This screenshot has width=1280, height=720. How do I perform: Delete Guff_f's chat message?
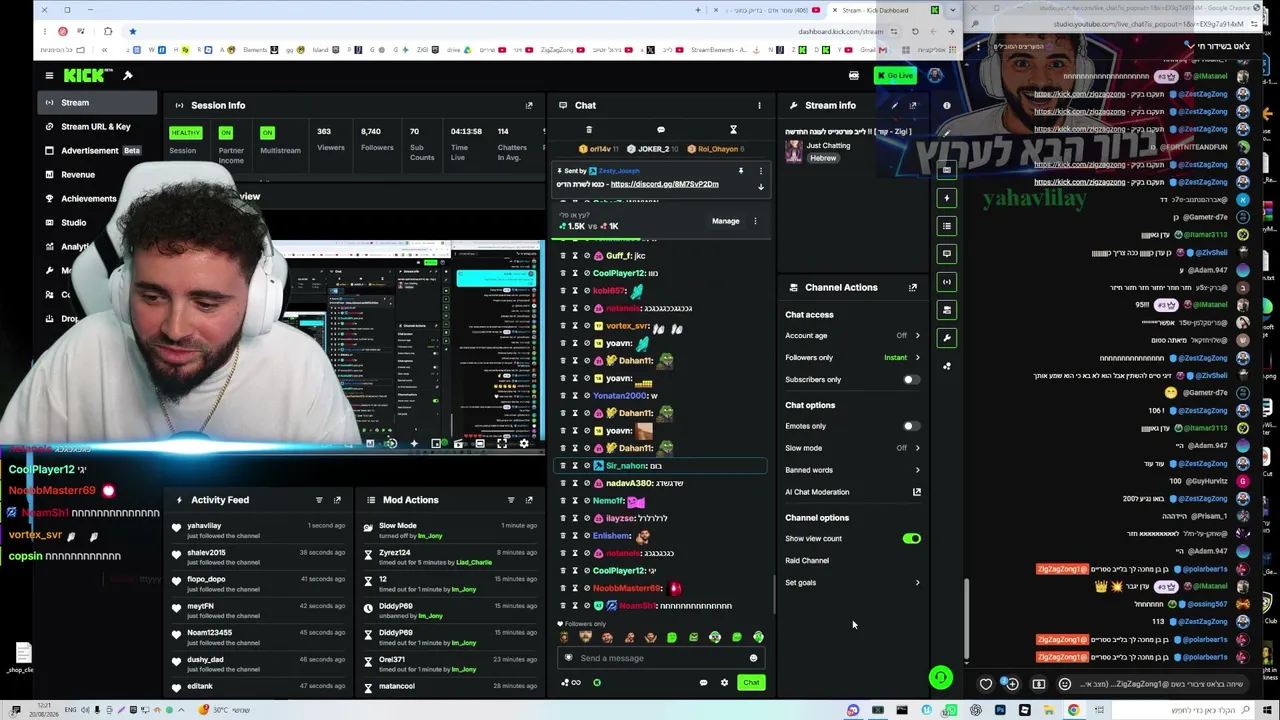562,256
